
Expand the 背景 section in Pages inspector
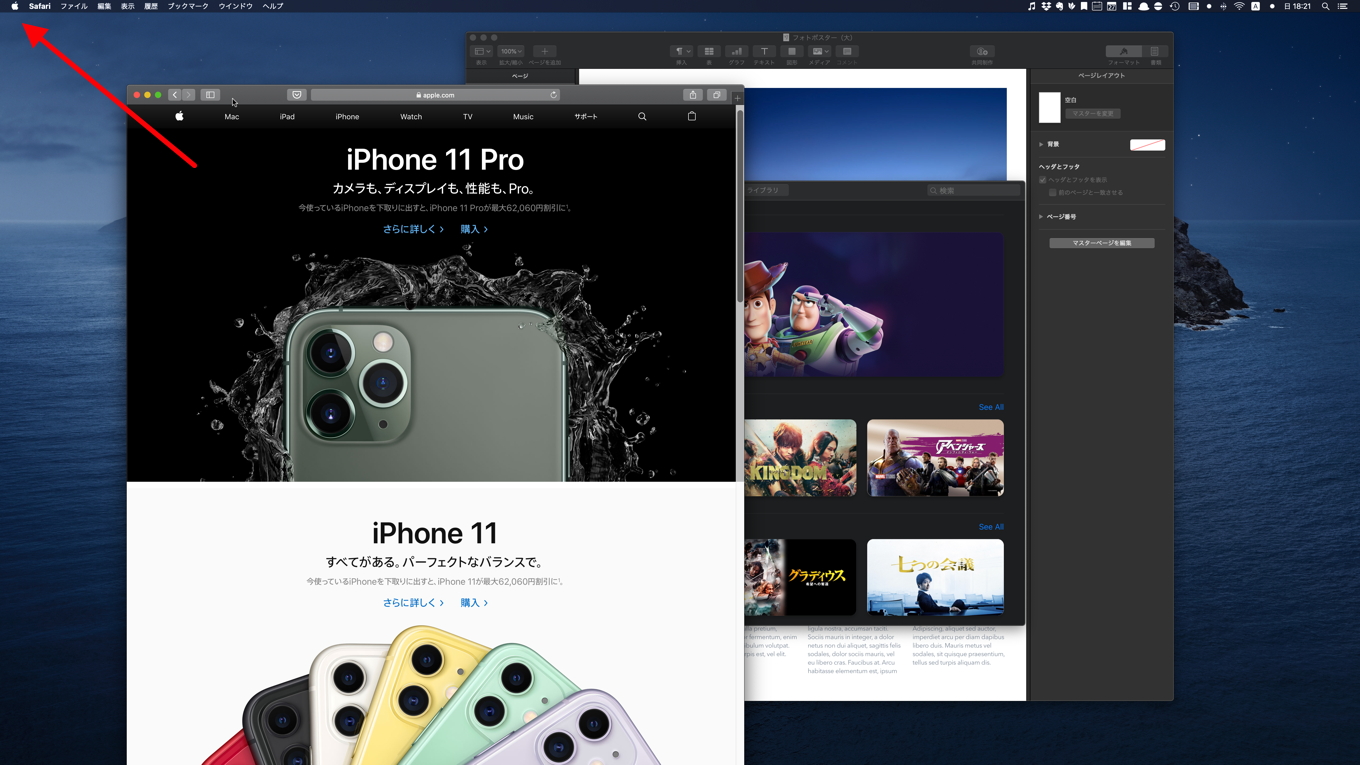point(1041,144)
